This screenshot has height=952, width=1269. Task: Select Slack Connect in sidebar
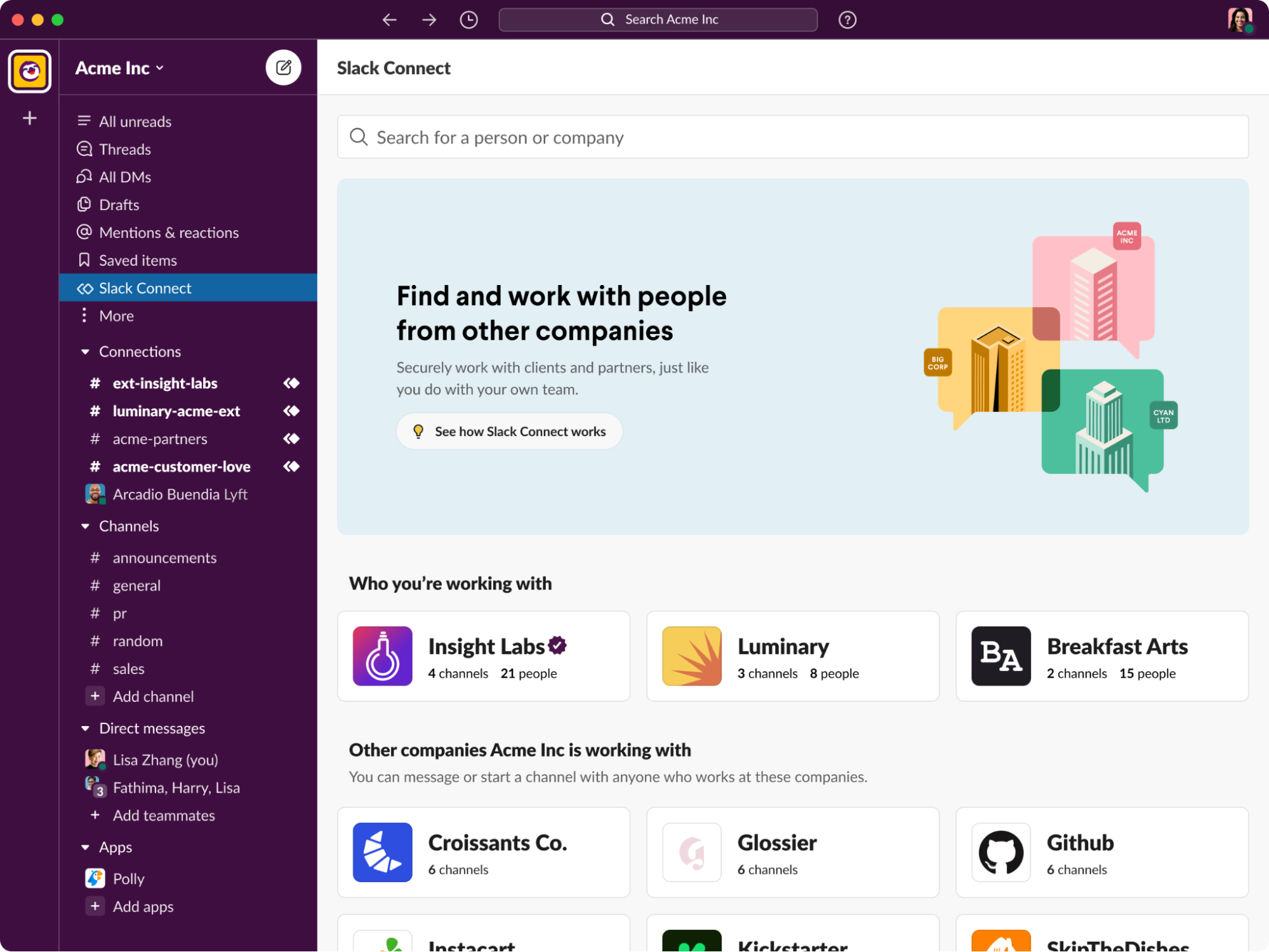188,288
